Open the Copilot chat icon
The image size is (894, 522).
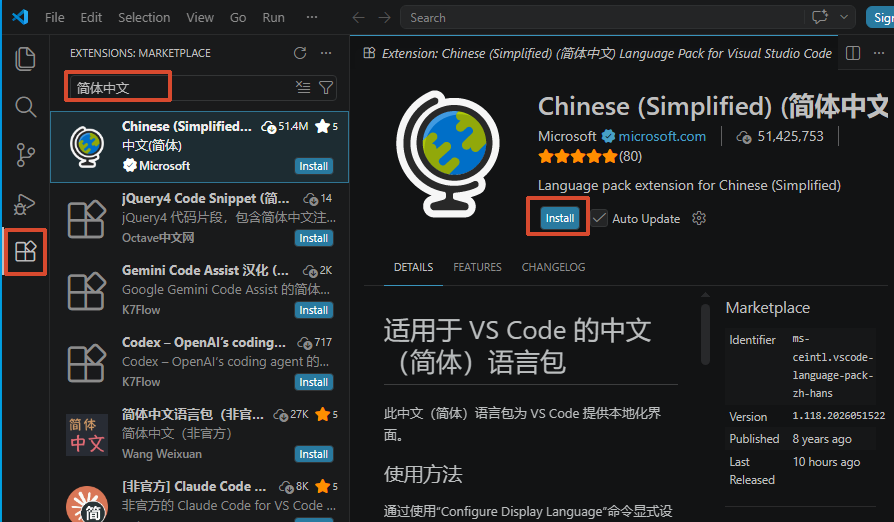[x=820, y=17]
